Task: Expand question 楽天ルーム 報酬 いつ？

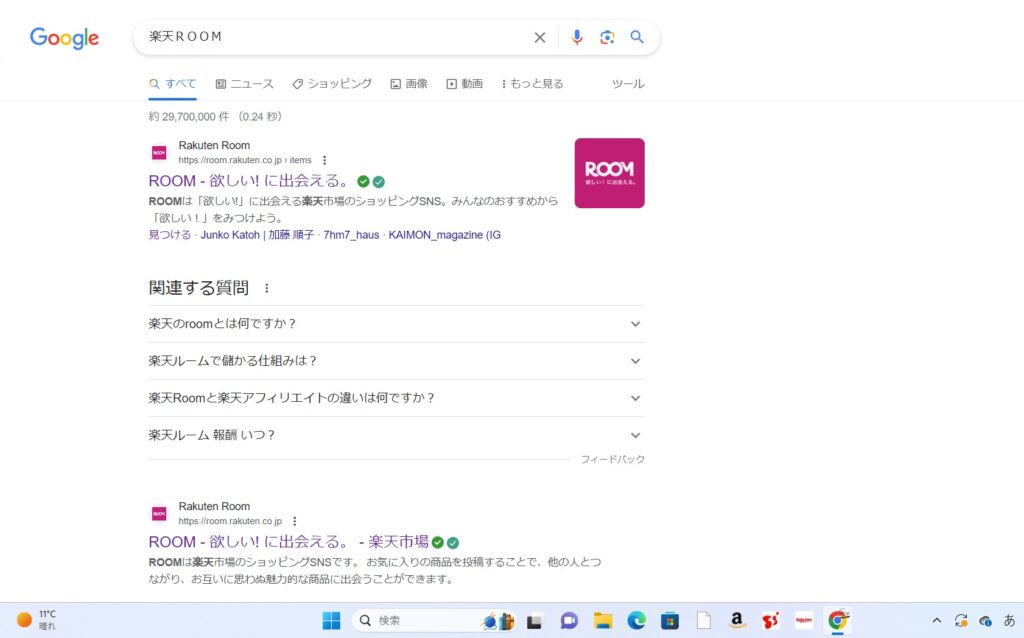Action: pos(635,435)
